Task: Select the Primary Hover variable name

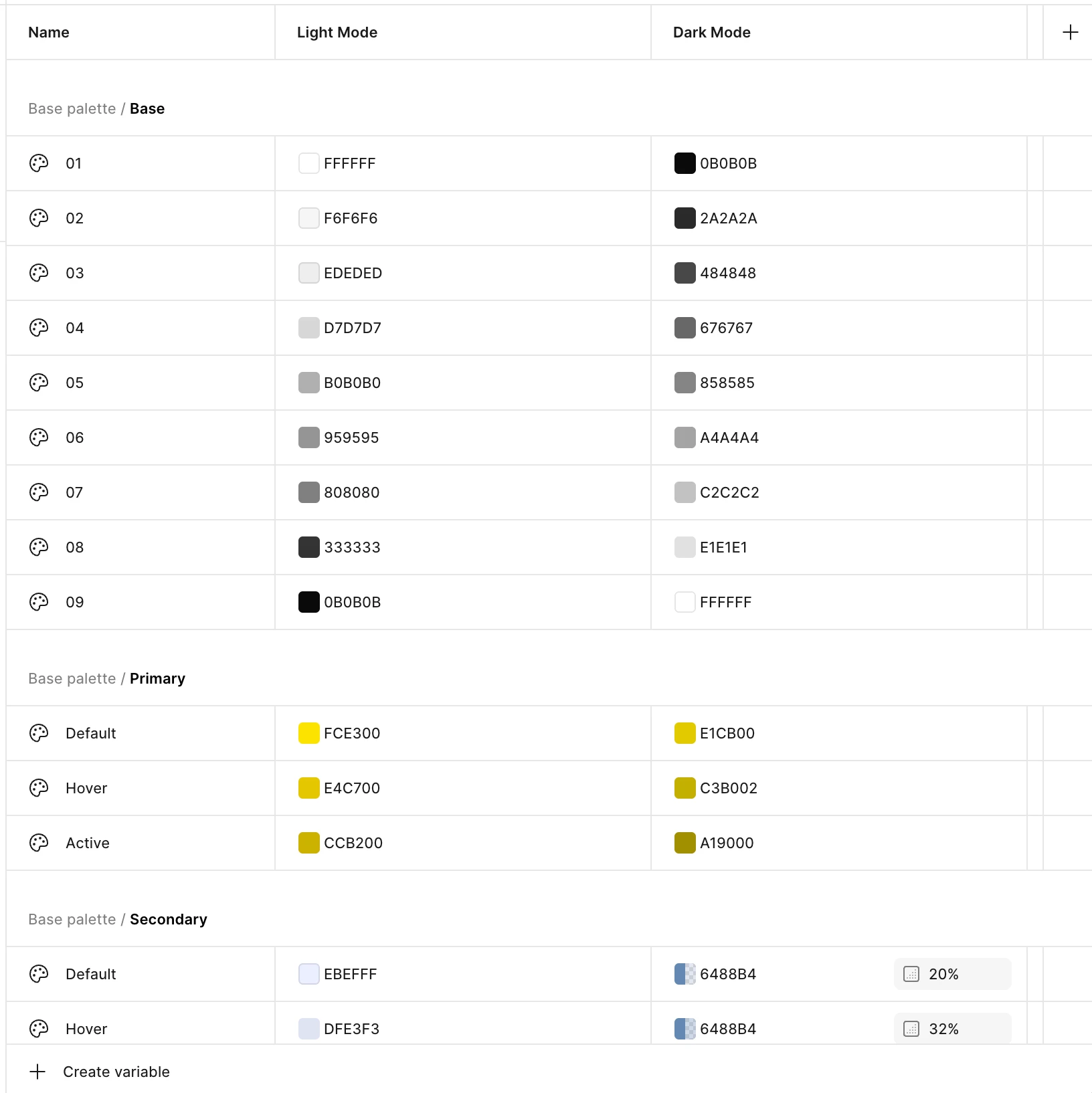Action: coord(86,788)
